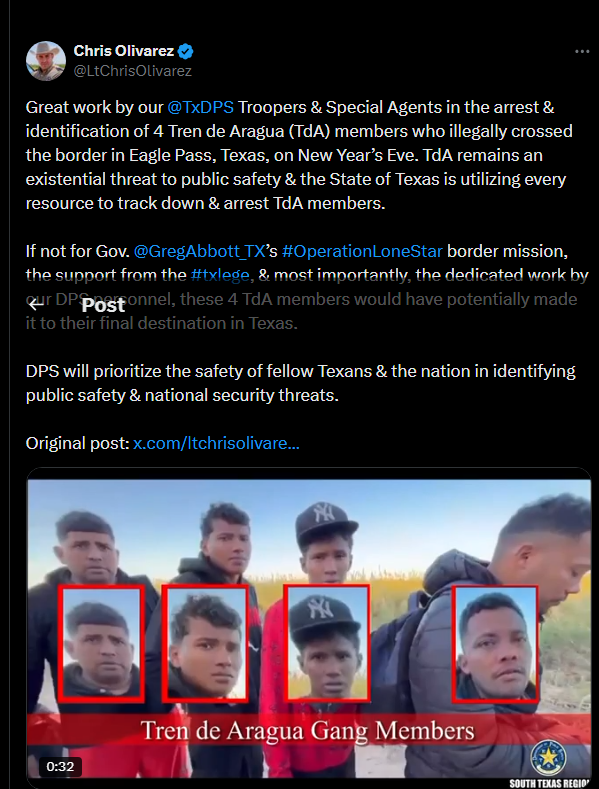Click the blue verified checkmark badge
599x789 pixels.
tap(186, 51)
